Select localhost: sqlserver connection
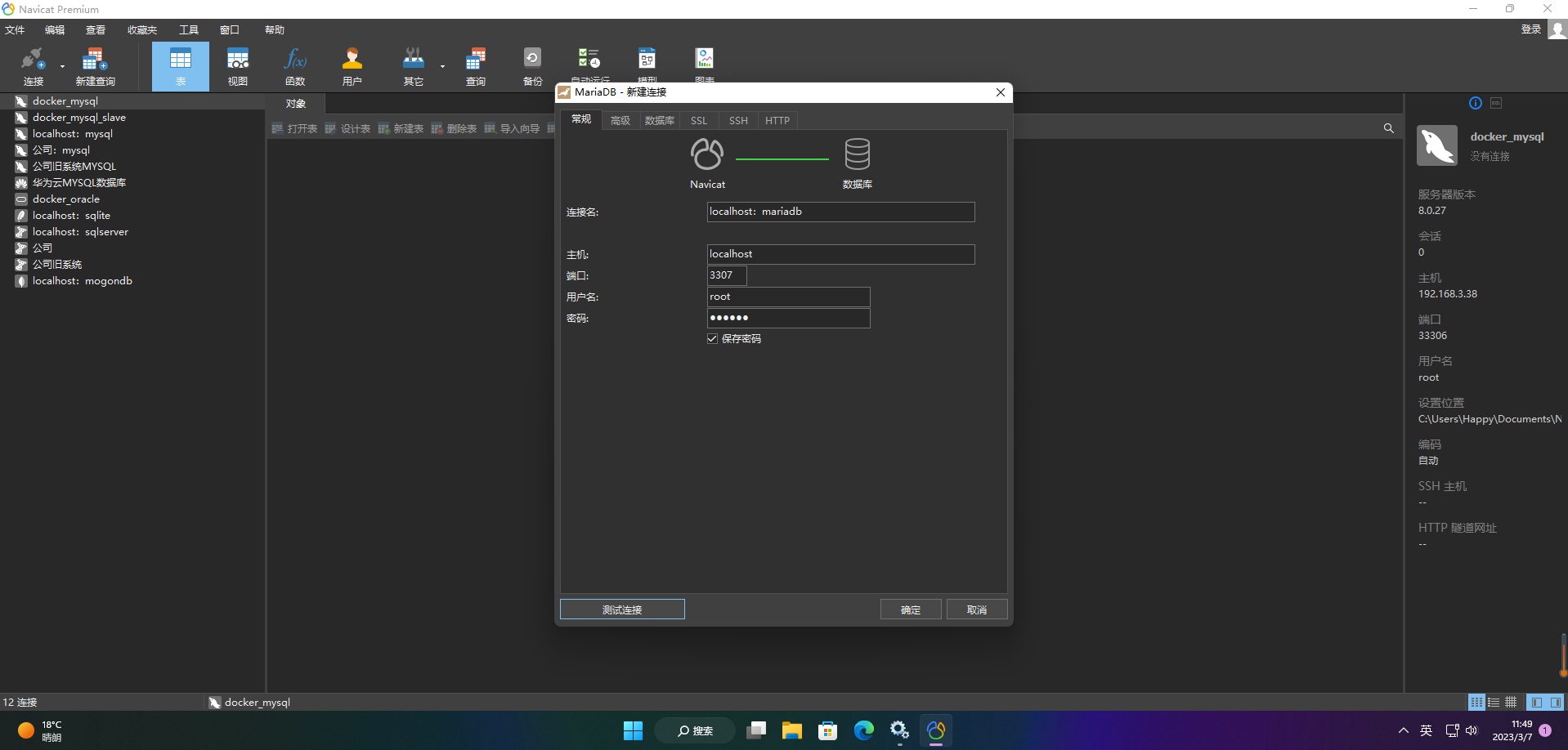The width and height of the screenshot is (1568, 750). [80, 232]
